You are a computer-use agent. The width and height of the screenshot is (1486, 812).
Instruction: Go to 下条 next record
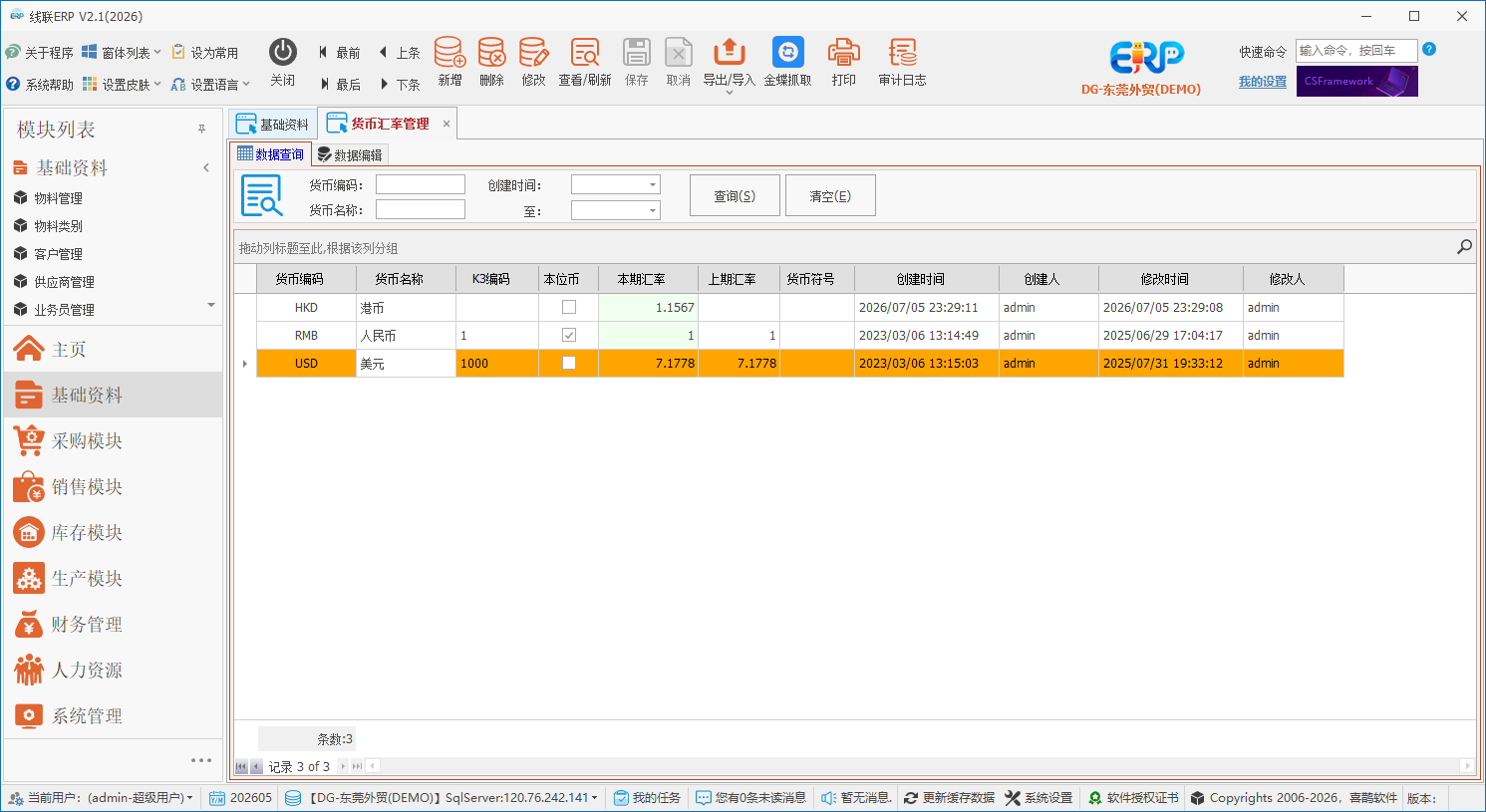(400, 85)
